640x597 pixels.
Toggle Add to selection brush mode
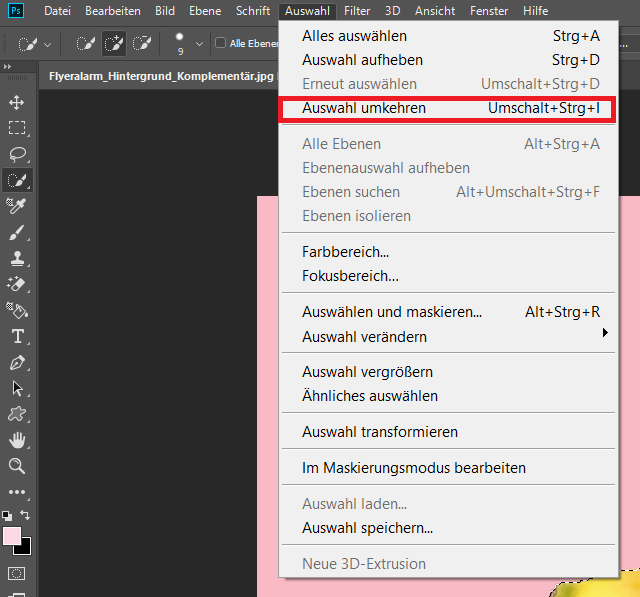114,44
